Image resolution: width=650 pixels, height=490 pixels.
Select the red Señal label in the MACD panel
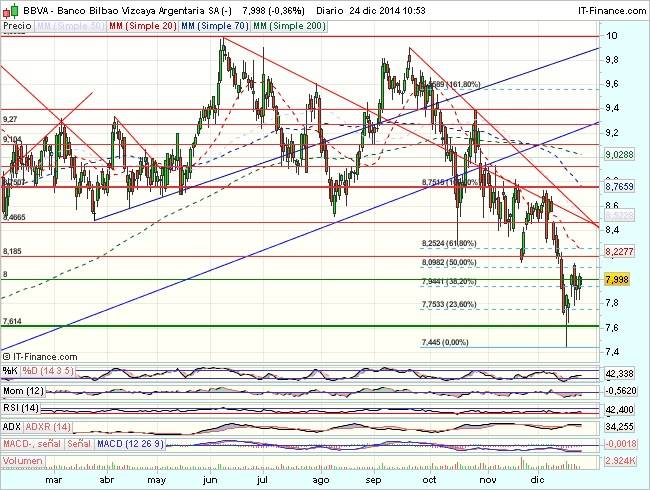click(x=79, y=444)
